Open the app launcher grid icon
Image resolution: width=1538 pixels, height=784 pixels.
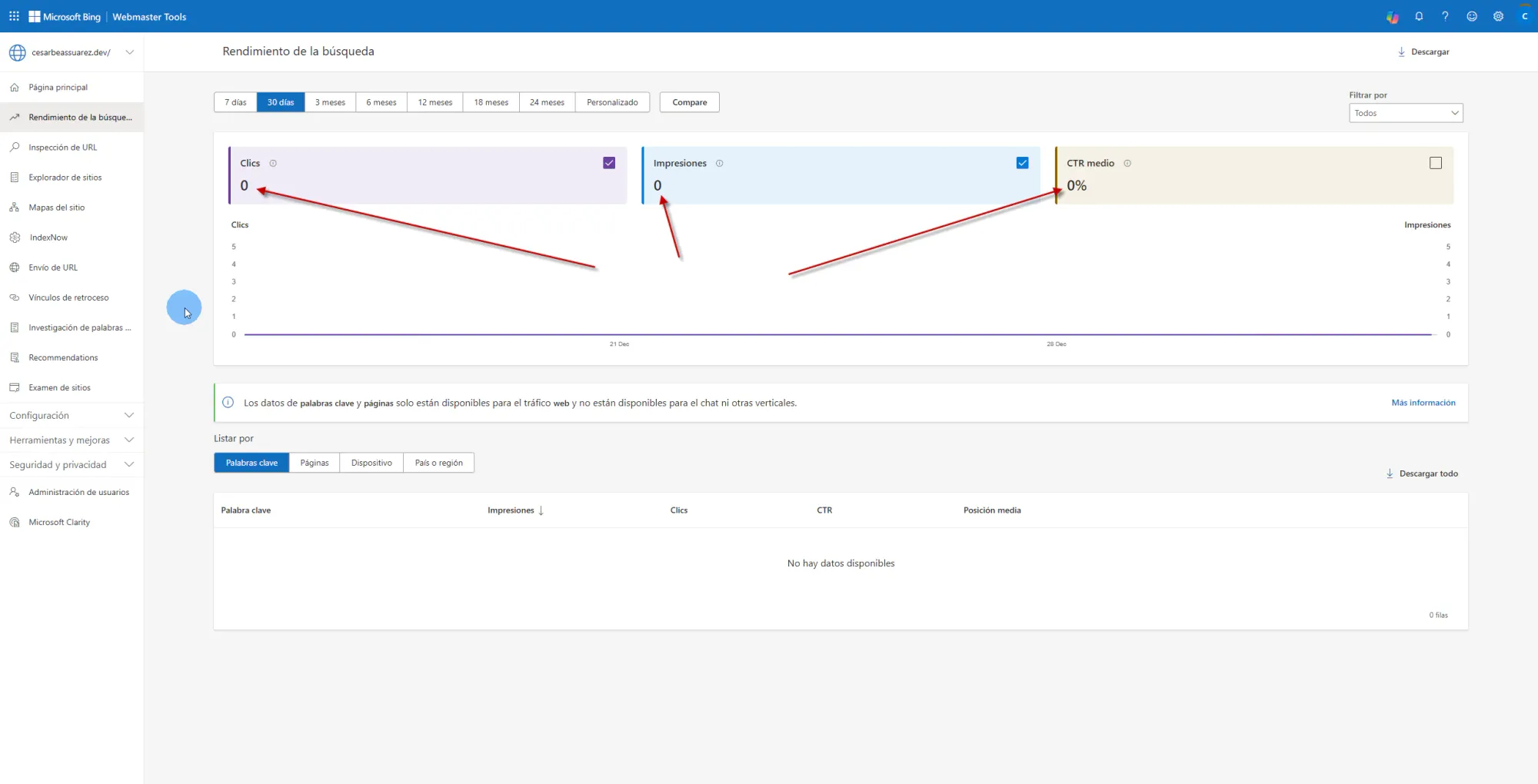pos(14,16)
